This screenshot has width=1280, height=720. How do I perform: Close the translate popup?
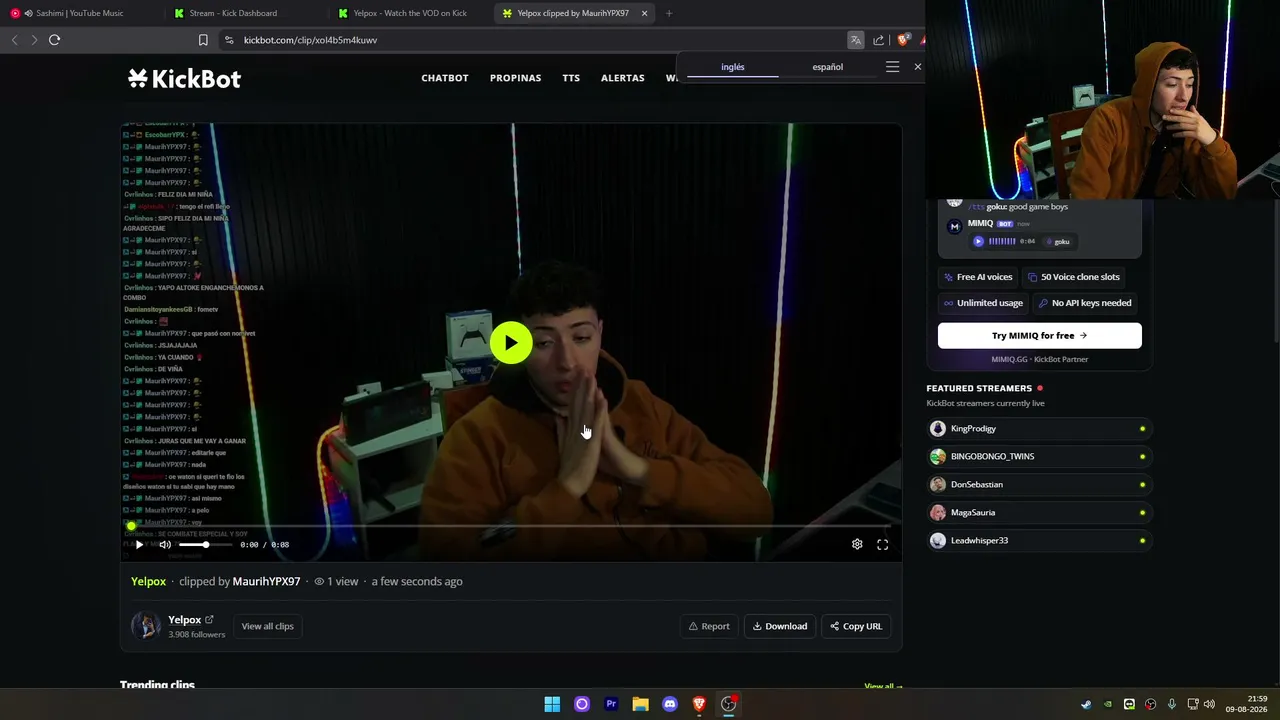pyautogui.click(x=917, y=67)
